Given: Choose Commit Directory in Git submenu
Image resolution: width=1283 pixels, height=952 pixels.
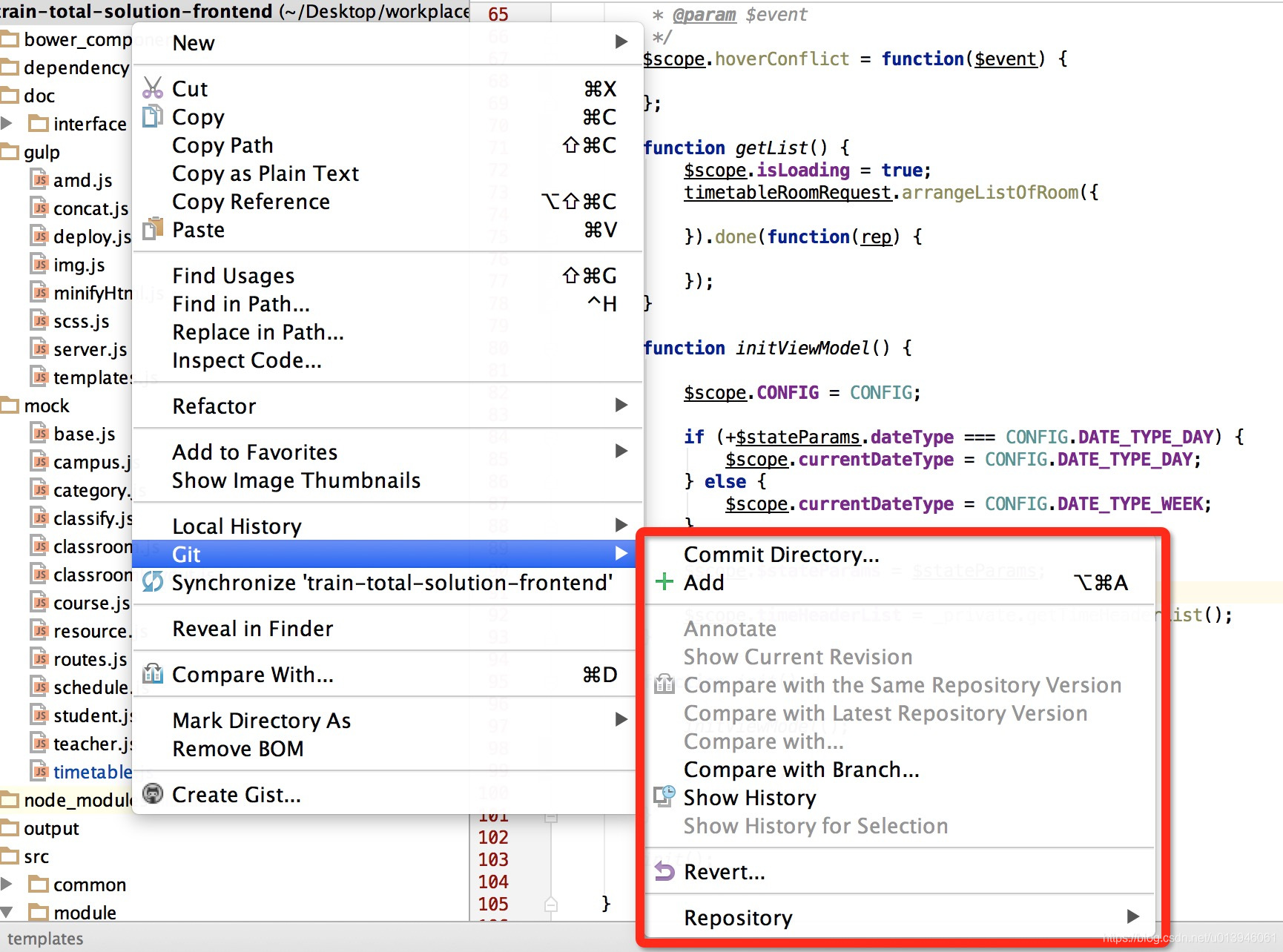Looking at the screenshot, I should tap(900, 554).
